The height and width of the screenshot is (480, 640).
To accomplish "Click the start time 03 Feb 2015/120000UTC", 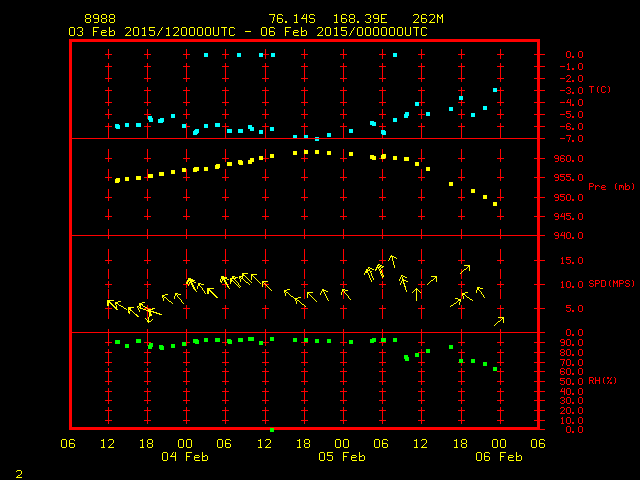I will pyautogui.click(x=150, y=31).
